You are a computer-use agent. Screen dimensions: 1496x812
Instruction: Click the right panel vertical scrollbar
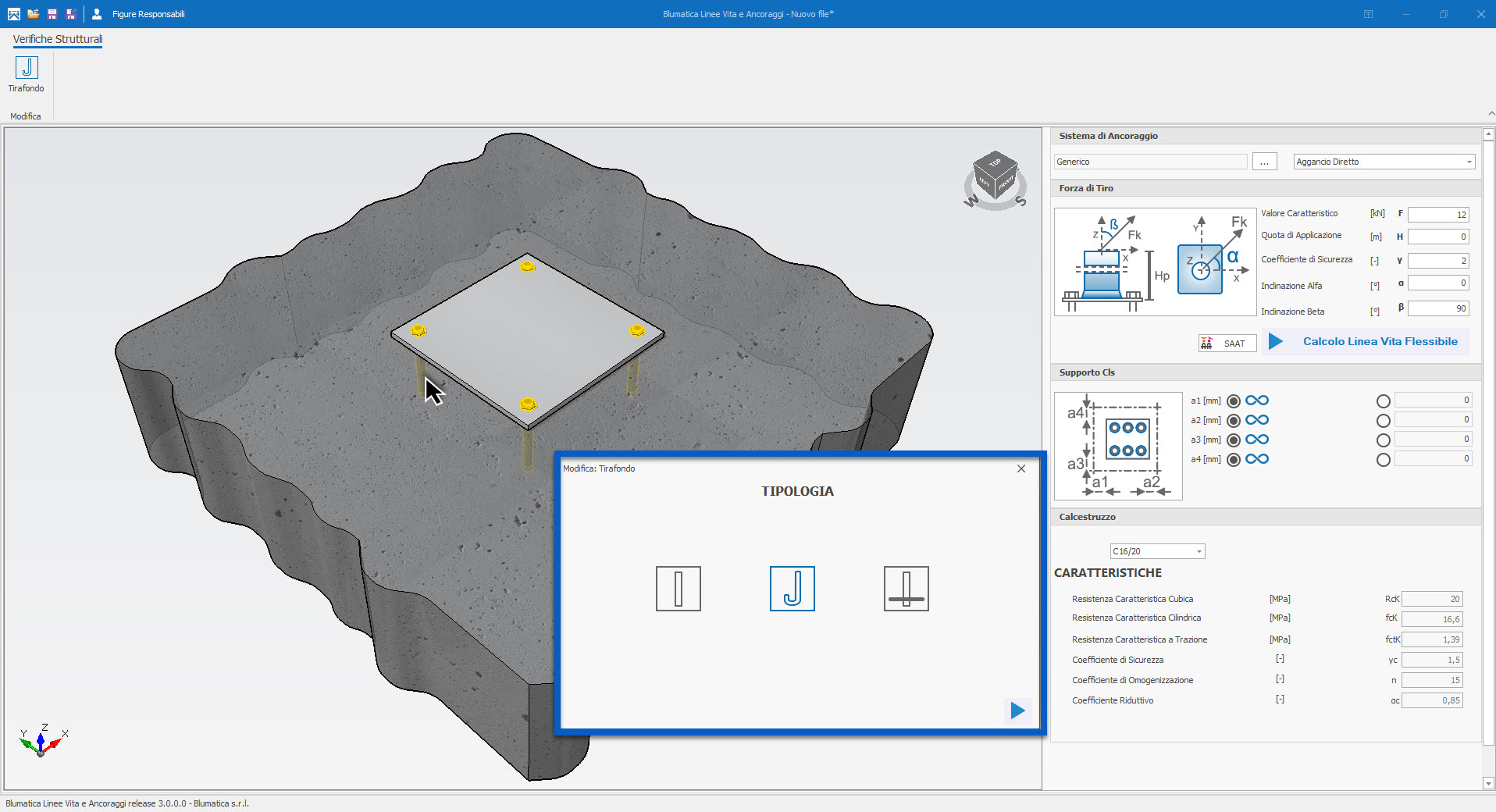click(x=1488, y=437)
